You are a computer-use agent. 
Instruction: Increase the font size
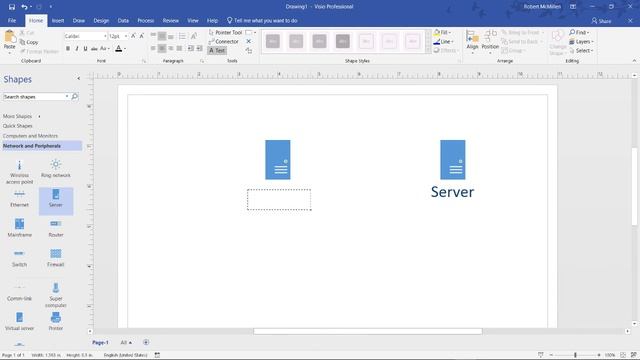[x=133, y=36]
